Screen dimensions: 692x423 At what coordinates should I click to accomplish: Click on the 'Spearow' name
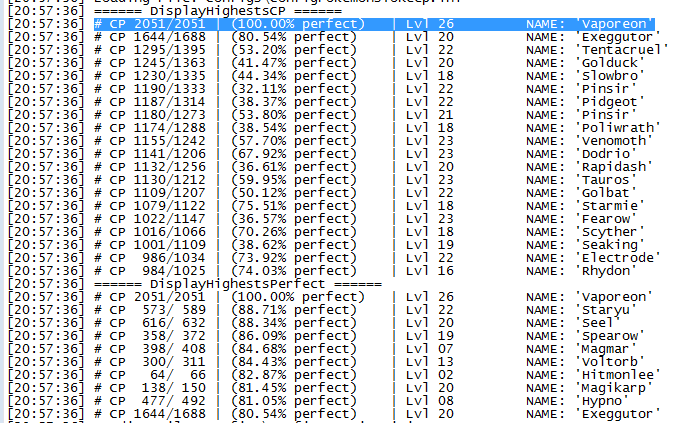[610, 336]
